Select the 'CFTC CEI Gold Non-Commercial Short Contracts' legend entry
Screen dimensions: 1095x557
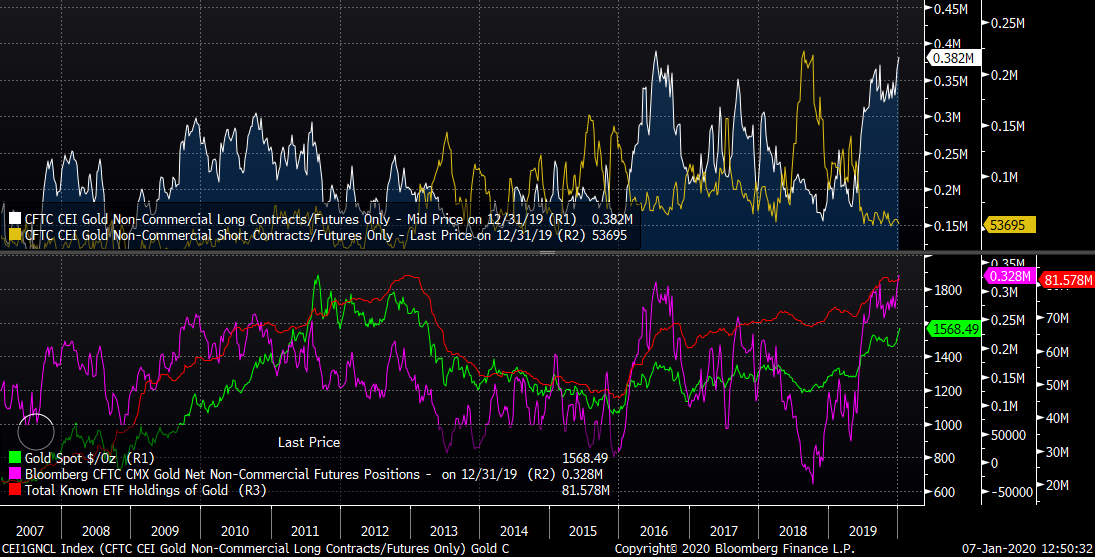318,236
